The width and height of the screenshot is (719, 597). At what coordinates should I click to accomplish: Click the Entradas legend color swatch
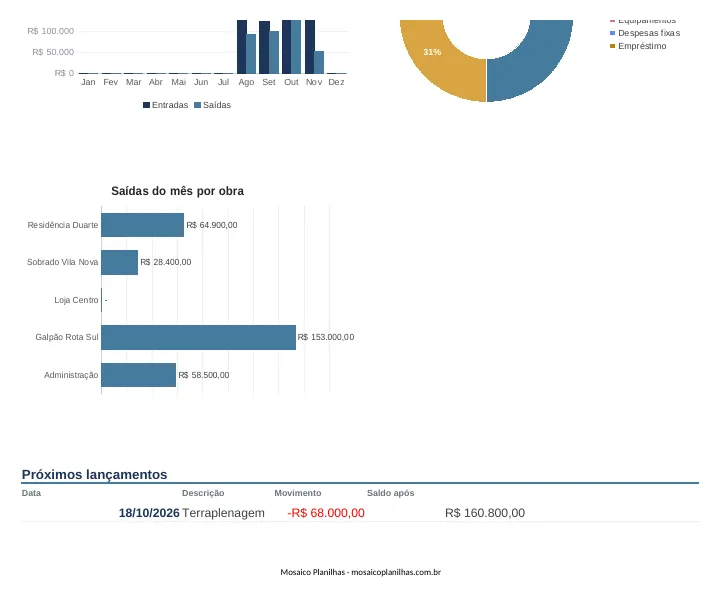[x=146, y=105]
